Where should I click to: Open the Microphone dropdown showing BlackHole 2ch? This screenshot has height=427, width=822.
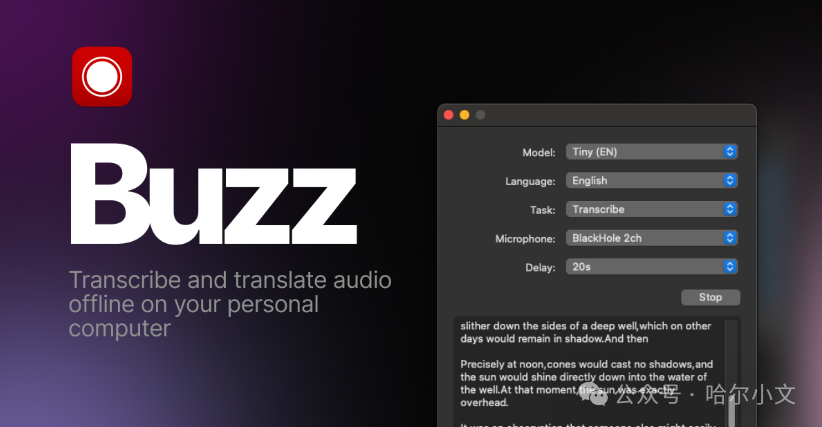[652, 238]
